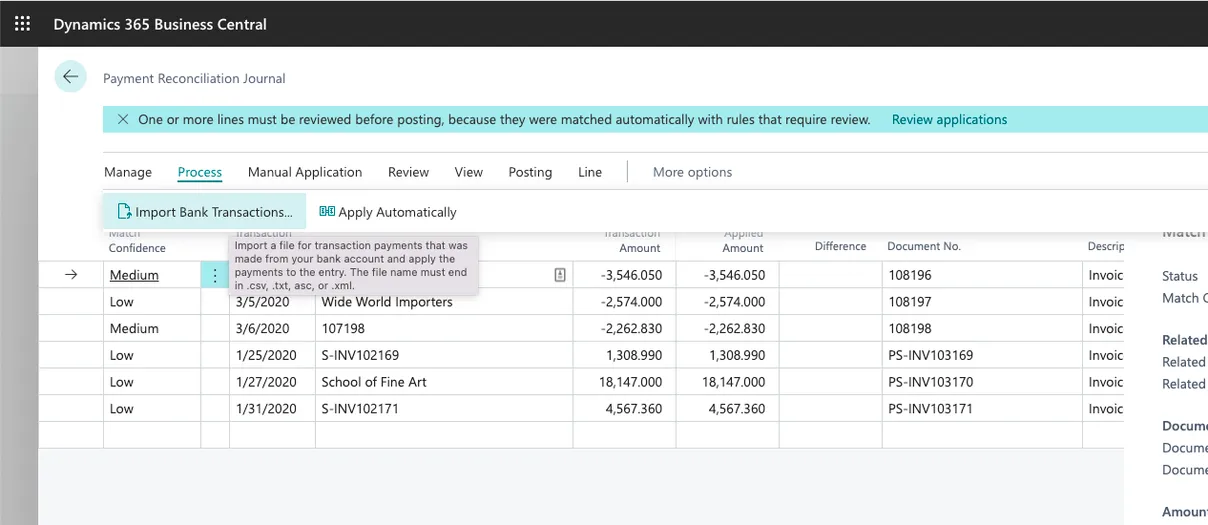Open the Manage menu
Image resolution: width=1208 pixels, height=525 pixels.
pos(128,172)
